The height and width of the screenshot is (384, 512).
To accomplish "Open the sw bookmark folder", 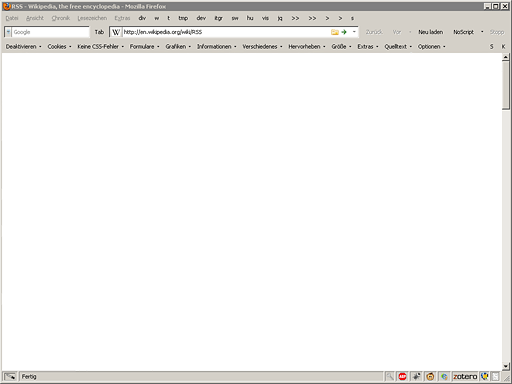I will (x=235, y=18).
